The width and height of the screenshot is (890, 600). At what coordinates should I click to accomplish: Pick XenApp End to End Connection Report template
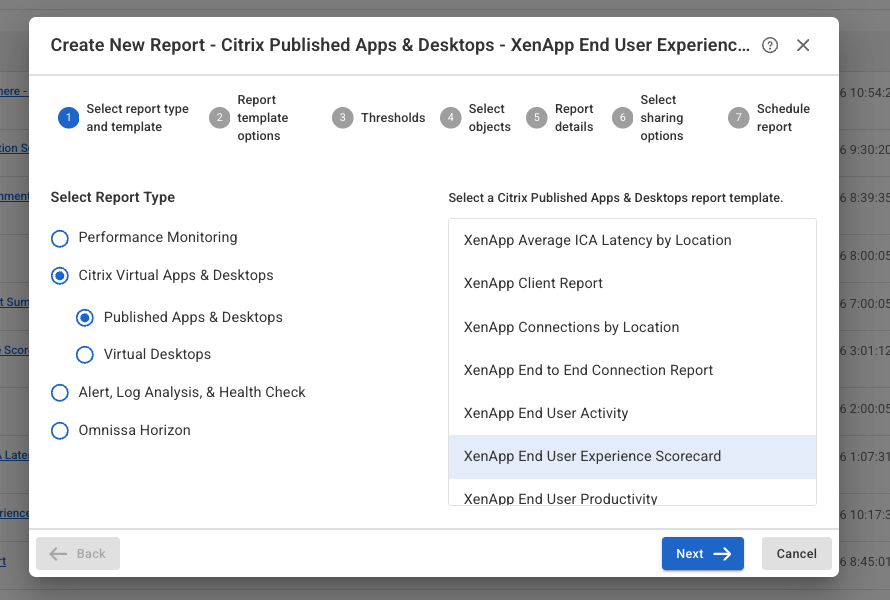point(632,371)
